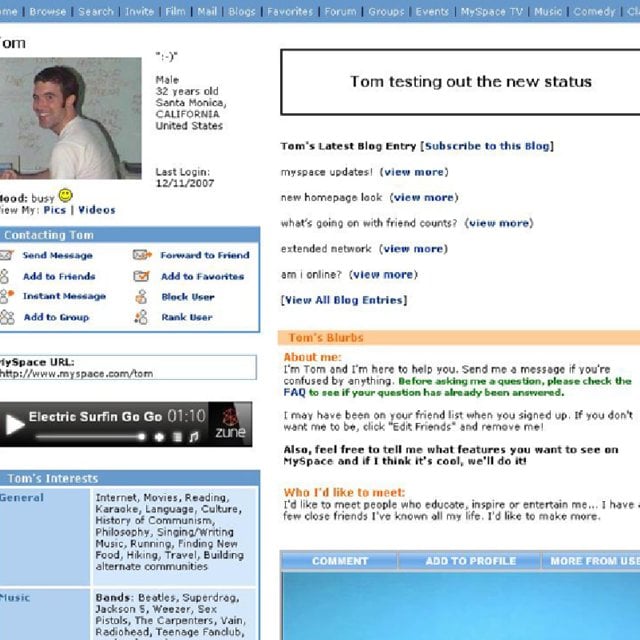
Task: Click the Rank User icon
Action: click(x=141, y=317)
